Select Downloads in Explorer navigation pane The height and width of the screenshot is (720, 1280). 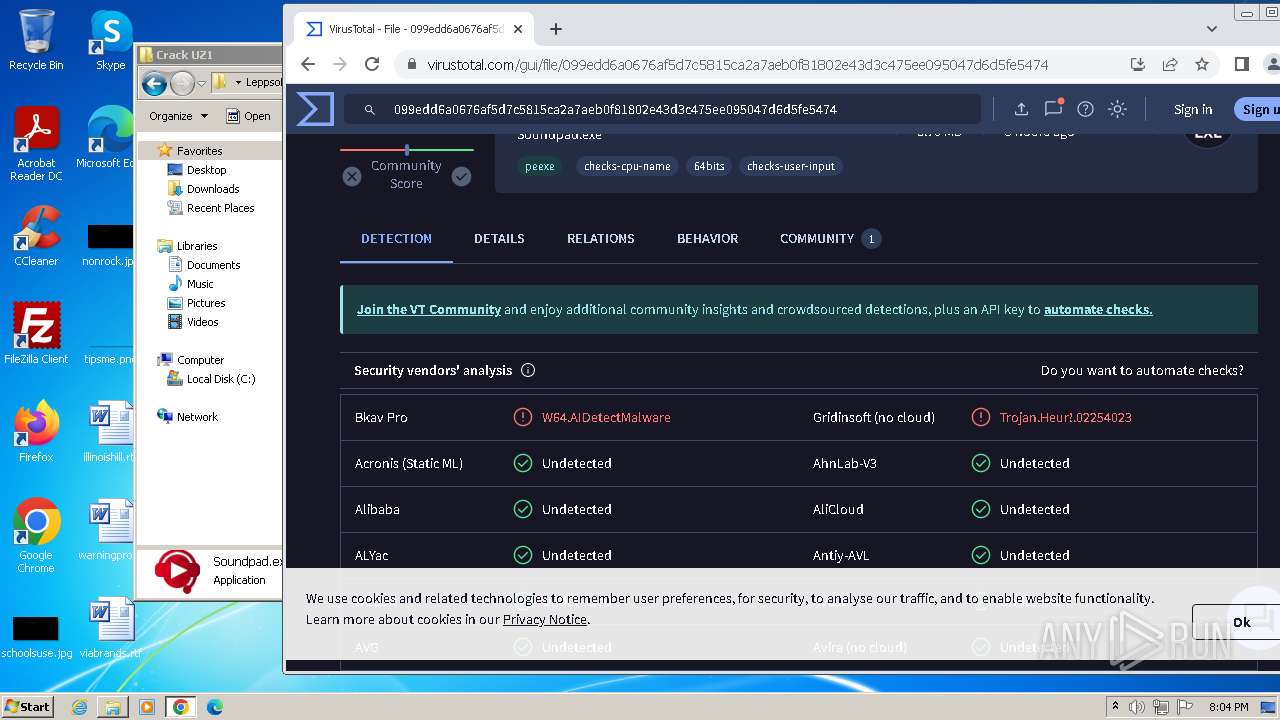tap(213, 189)
